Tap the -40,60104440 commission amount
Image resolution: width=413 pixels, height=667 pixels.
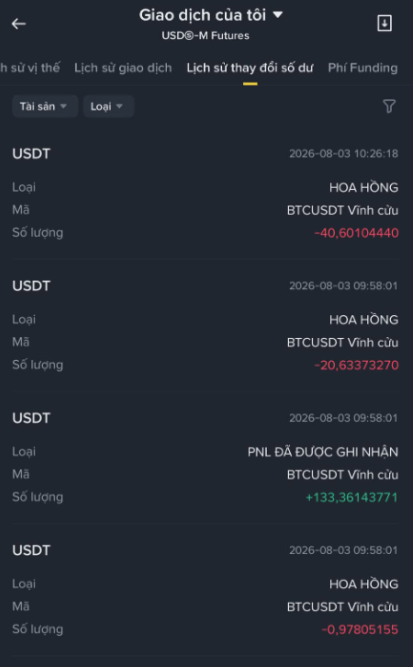(x=356, y=233)
